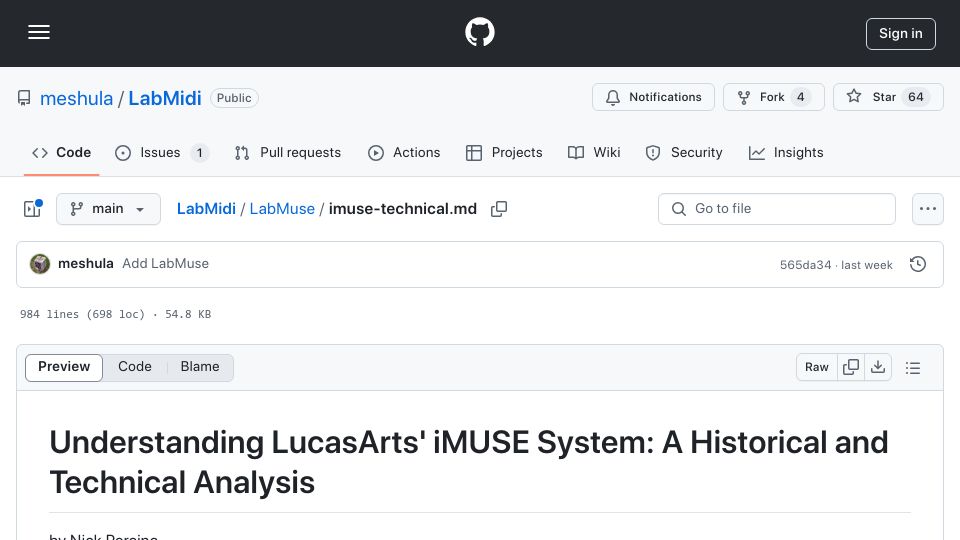Image resolution: width=960 pixels, height=540 pixels.
Task: Expand the file tree side panel
Action: pos(32,209)
